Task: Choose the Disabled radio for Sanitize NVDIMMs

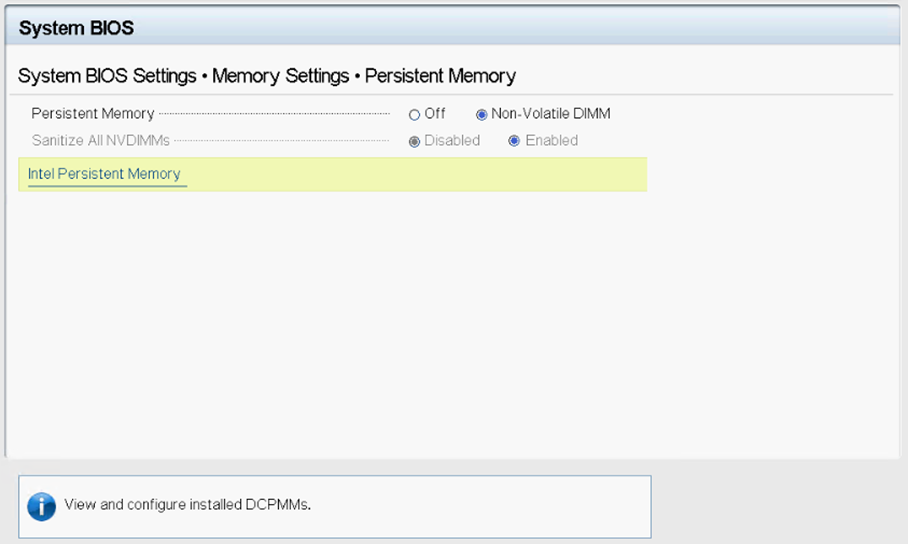Action: click(414, 141)
